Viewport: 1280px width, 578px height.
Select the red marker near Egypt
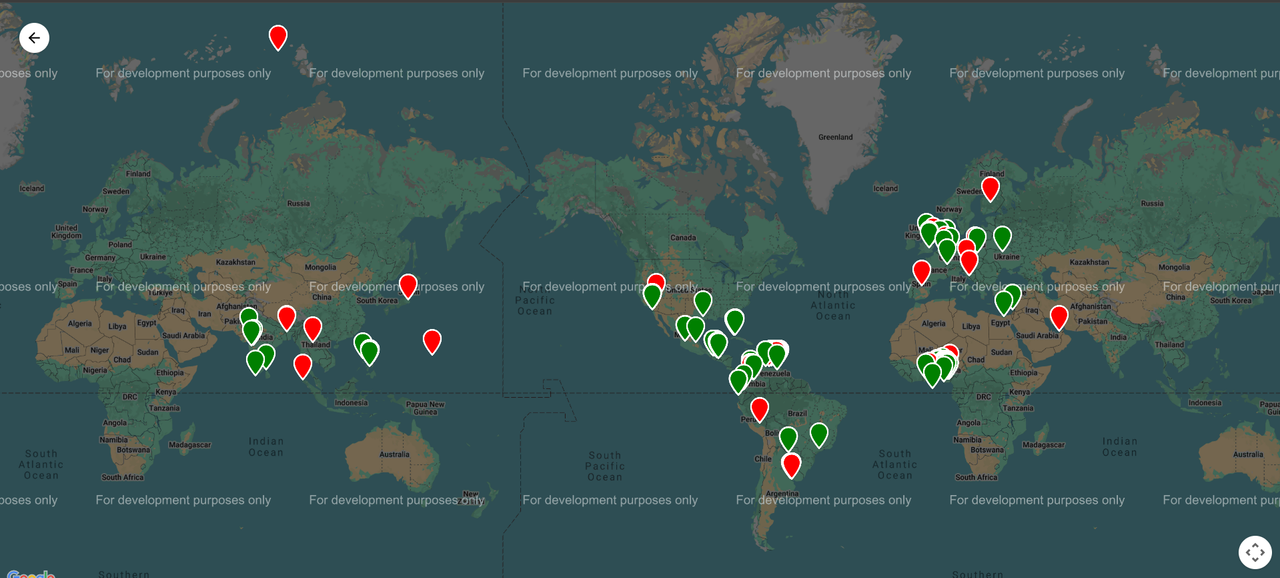[x=1059, y=316]
